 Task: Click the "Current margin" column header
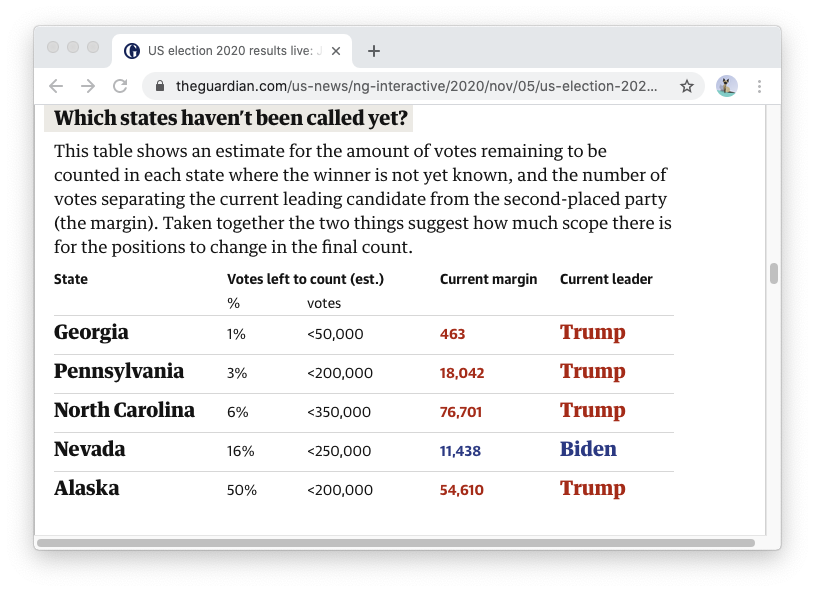(x=488, y=279)
